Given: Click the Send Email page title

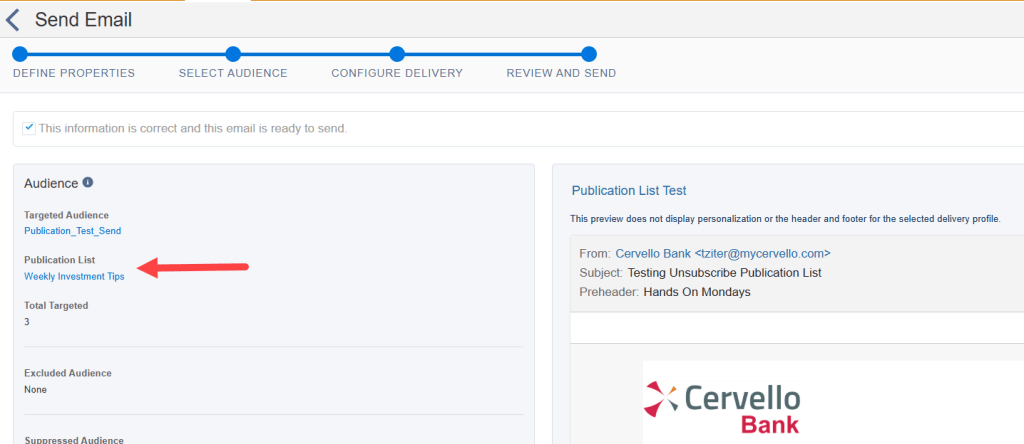Looking at the screenshot, I should tap(83, 20).
